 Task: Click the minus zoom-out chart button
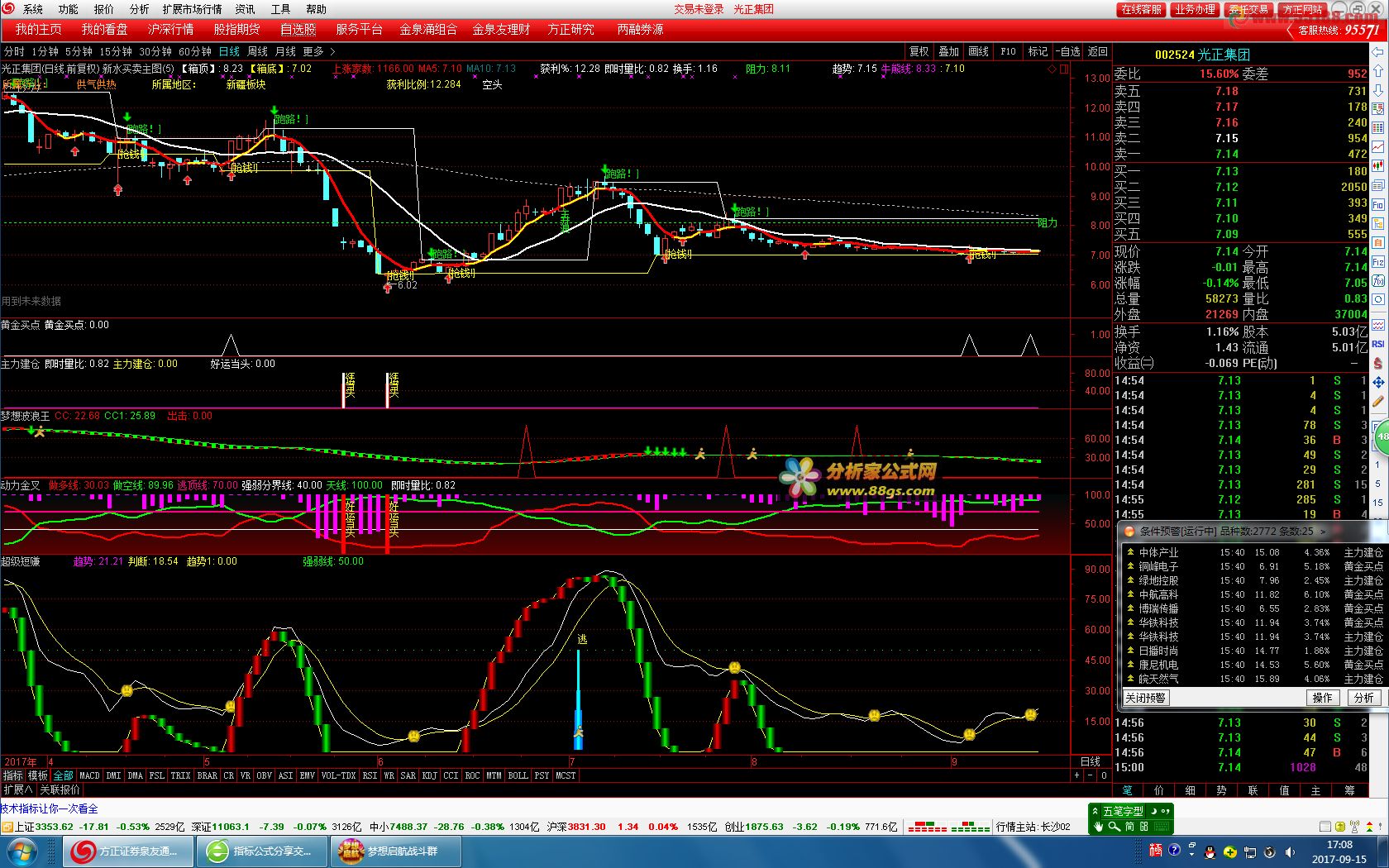tap(1090, 775)
